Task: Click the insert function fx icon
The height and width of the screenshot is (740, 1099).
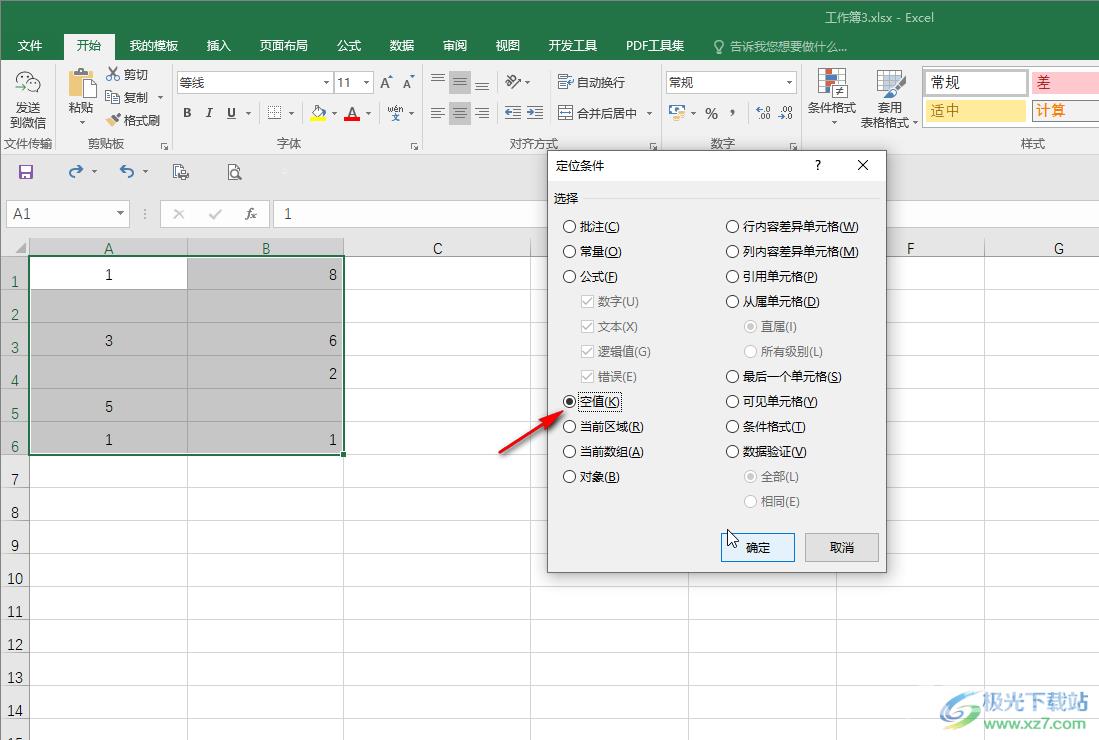Action: click(x=250, y=214)
